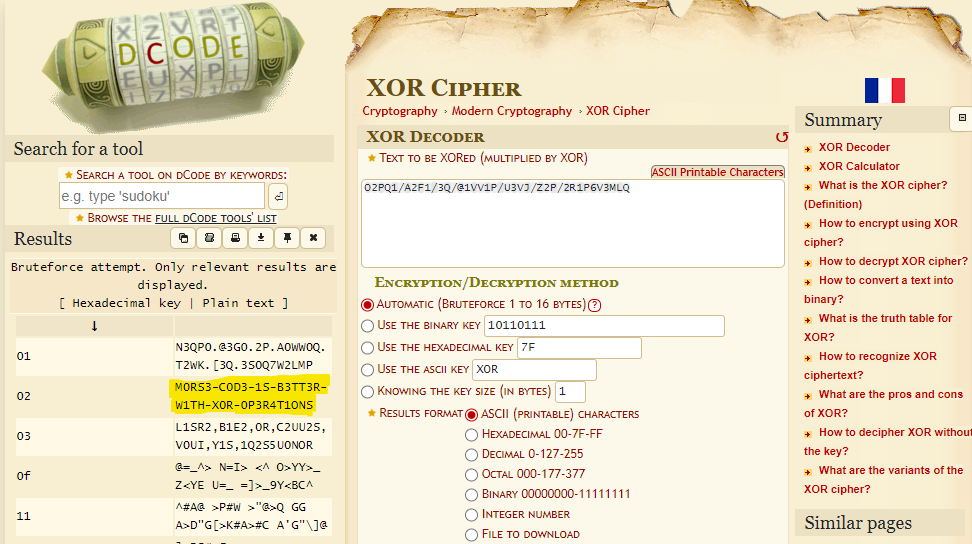
Task: Click the search submit enter icon
Action: click(x=278, y=196)
